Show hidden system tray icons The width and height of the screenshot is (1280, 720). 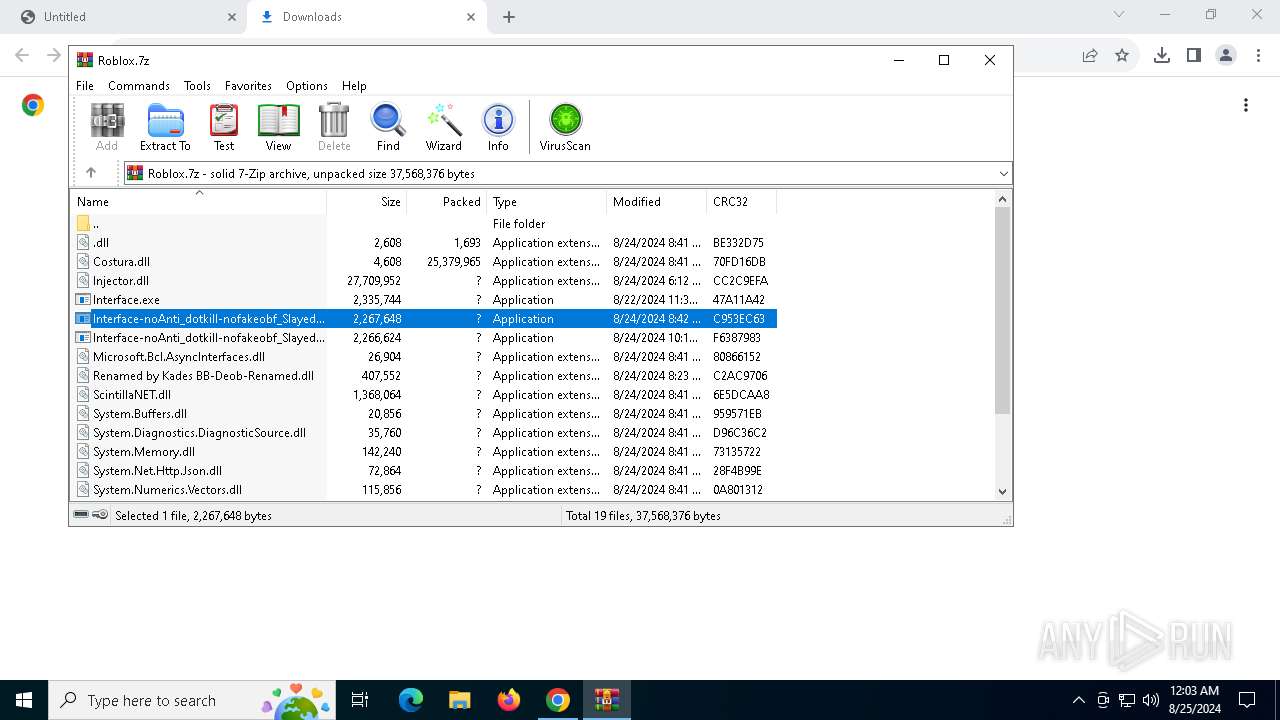click(x=1078, y=700)
